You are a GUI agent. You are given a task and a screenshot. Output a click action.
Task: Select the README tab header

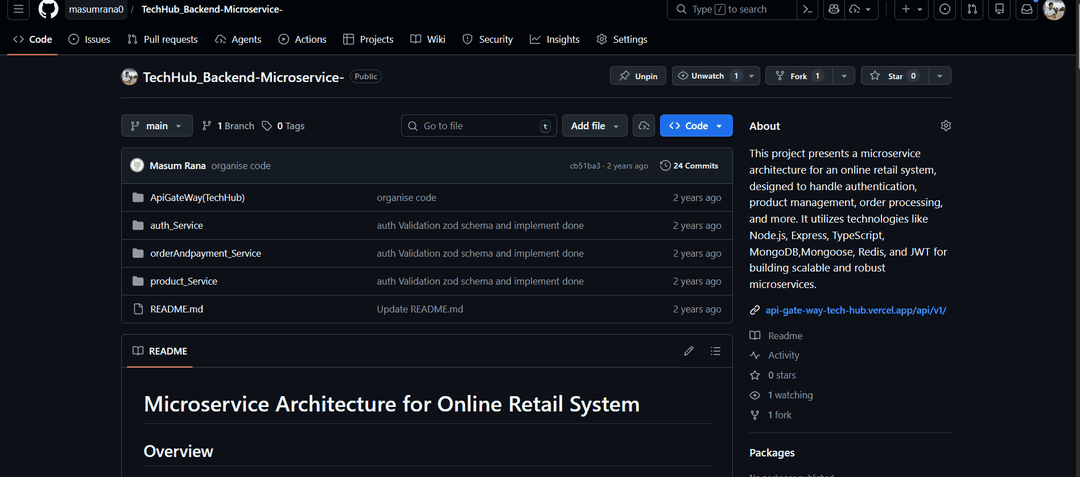tap(160, 351)
